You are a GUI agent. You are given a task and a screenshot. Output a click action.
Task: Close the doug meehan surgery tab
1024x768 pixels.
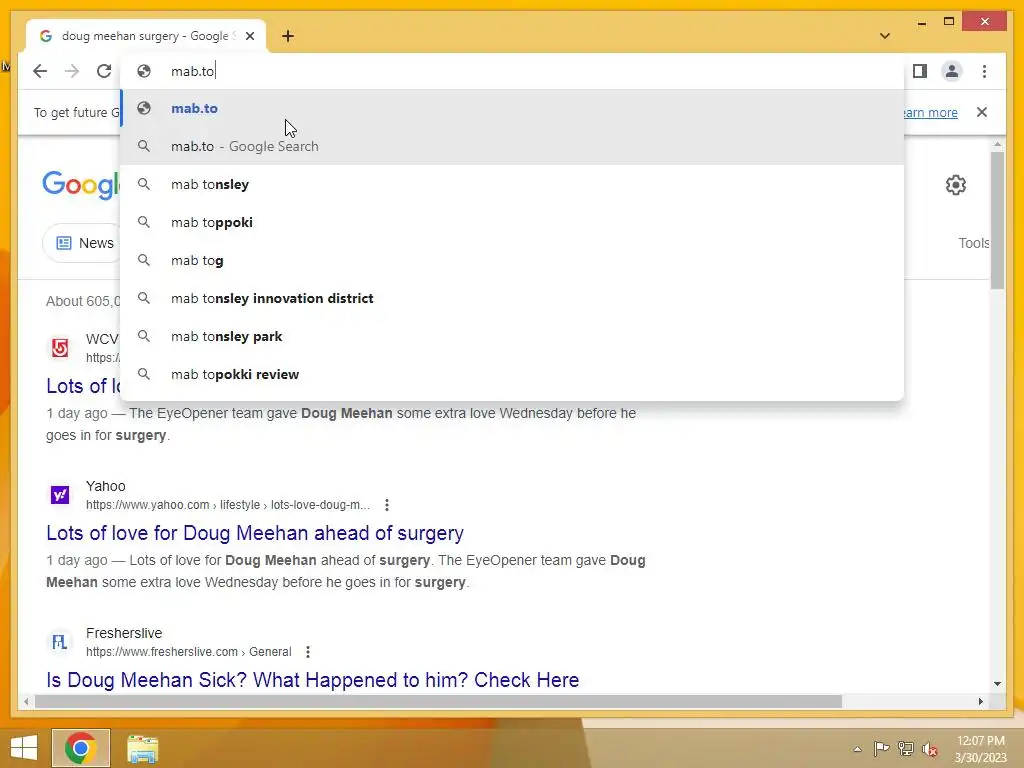click(x=249, y=36)
